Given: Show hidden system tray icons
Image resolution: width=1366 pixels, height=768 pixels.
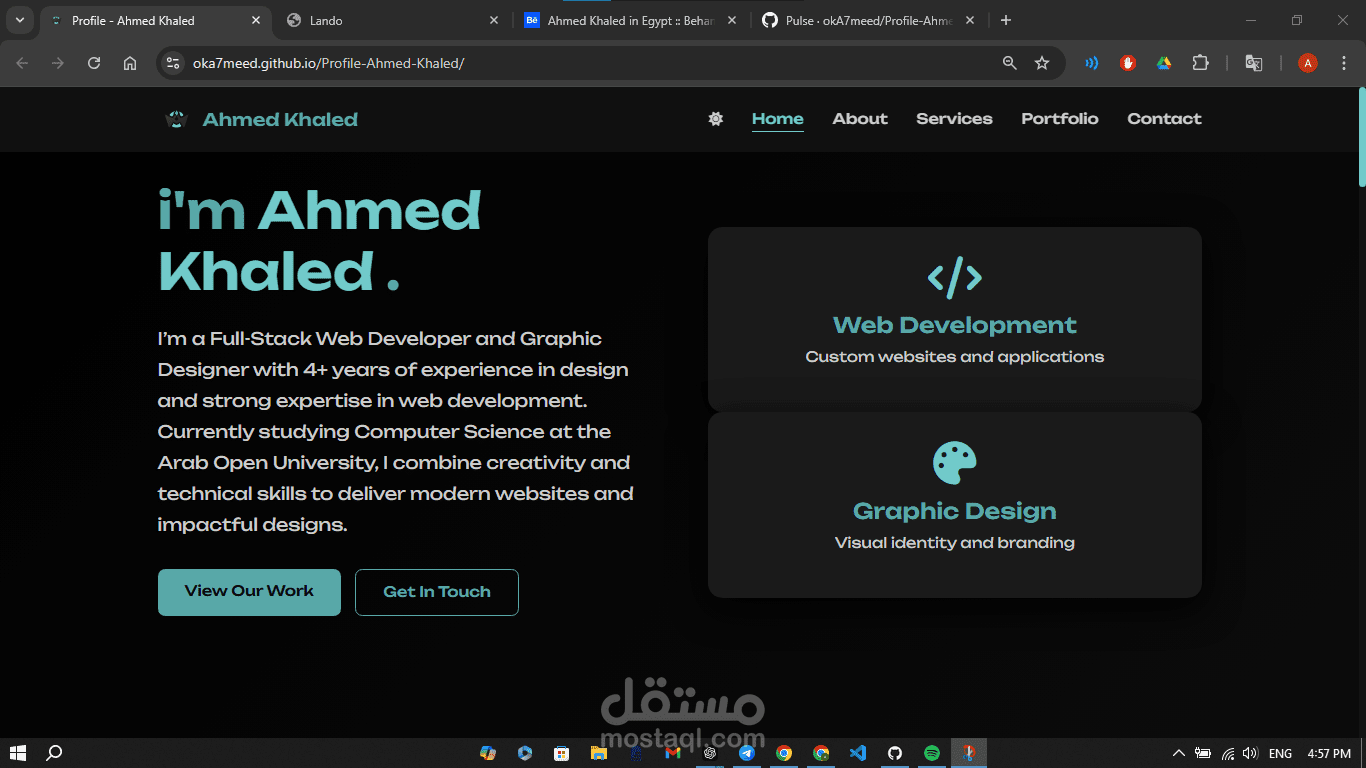Looking at the screenshot, I should (1179, 753).
